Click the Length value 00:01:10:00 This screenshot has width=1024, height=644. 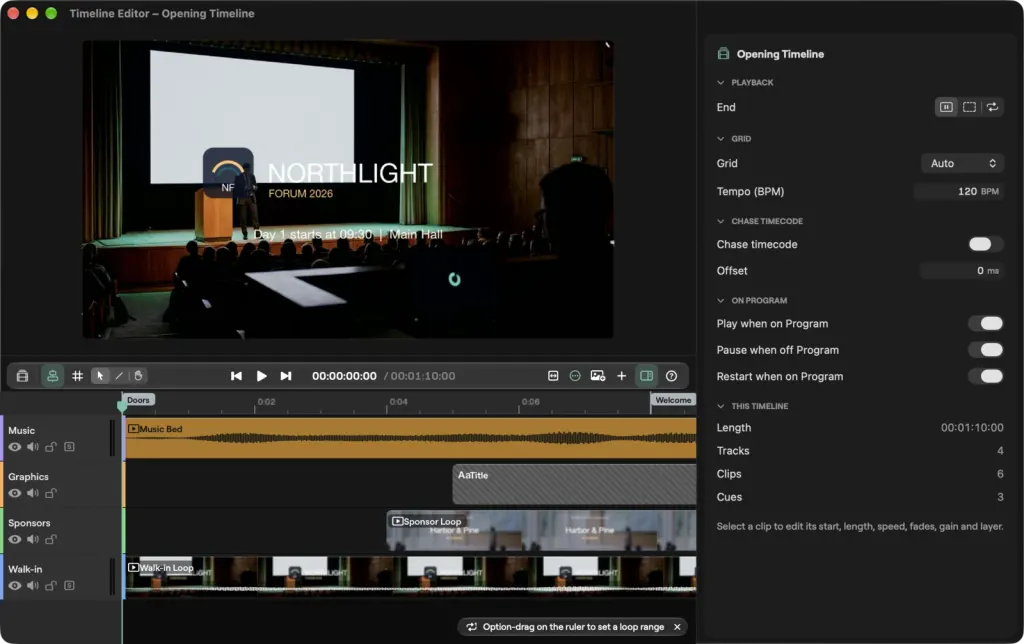point(972,428)
